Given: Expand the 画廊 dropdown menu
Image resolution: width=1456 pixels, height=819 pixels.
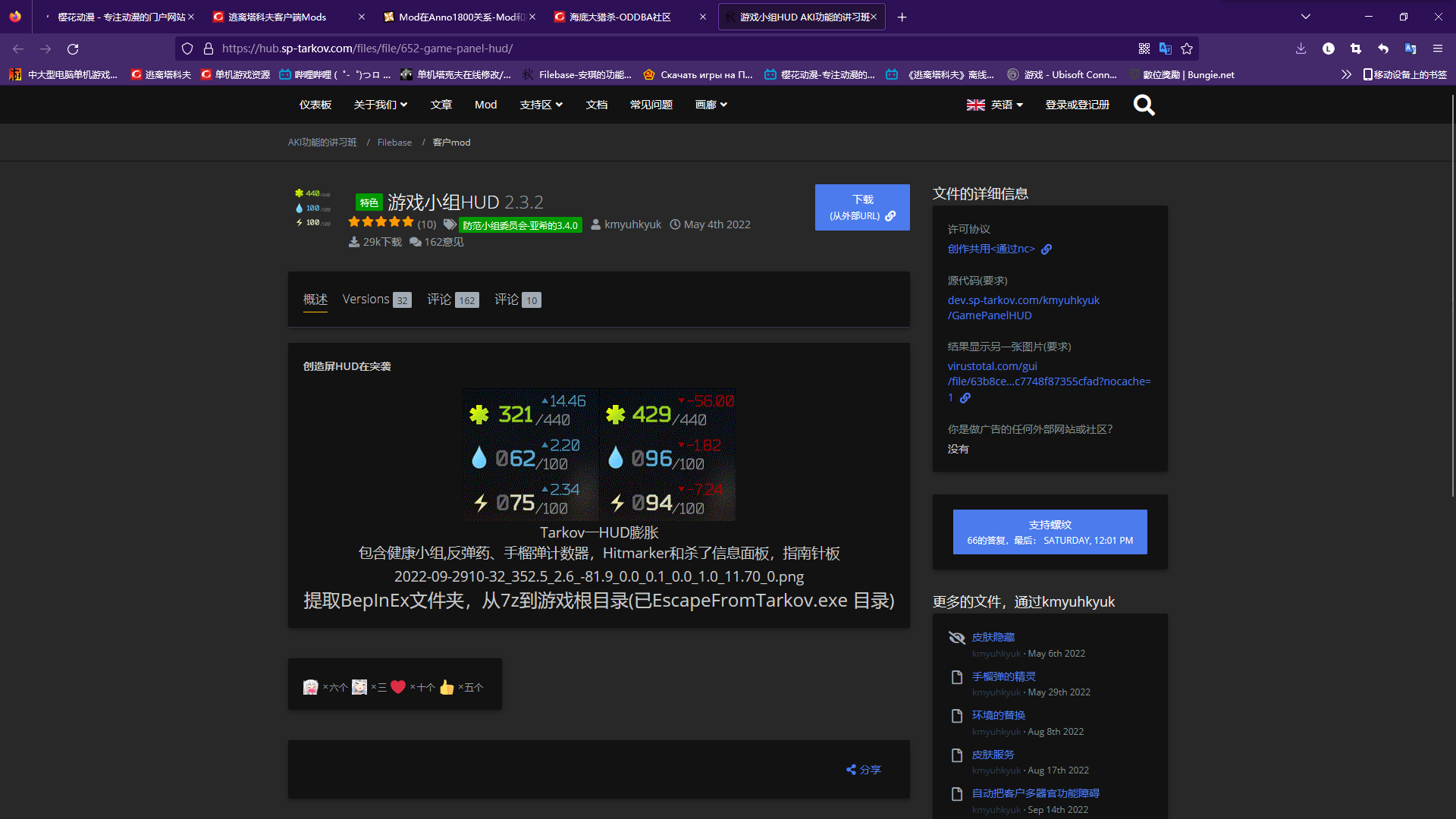Looking at the screenshot, I should (x=711, y=105).
